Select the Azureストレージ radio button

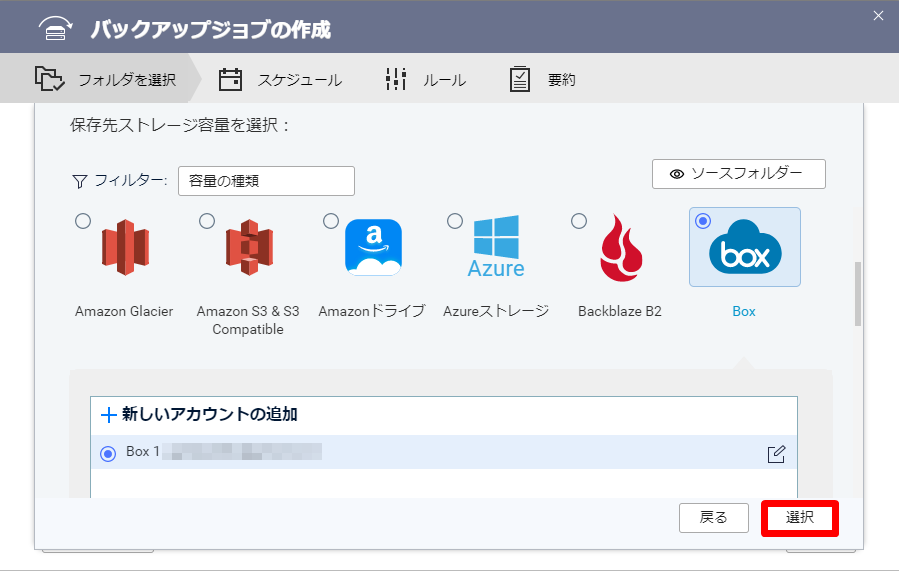455,221
